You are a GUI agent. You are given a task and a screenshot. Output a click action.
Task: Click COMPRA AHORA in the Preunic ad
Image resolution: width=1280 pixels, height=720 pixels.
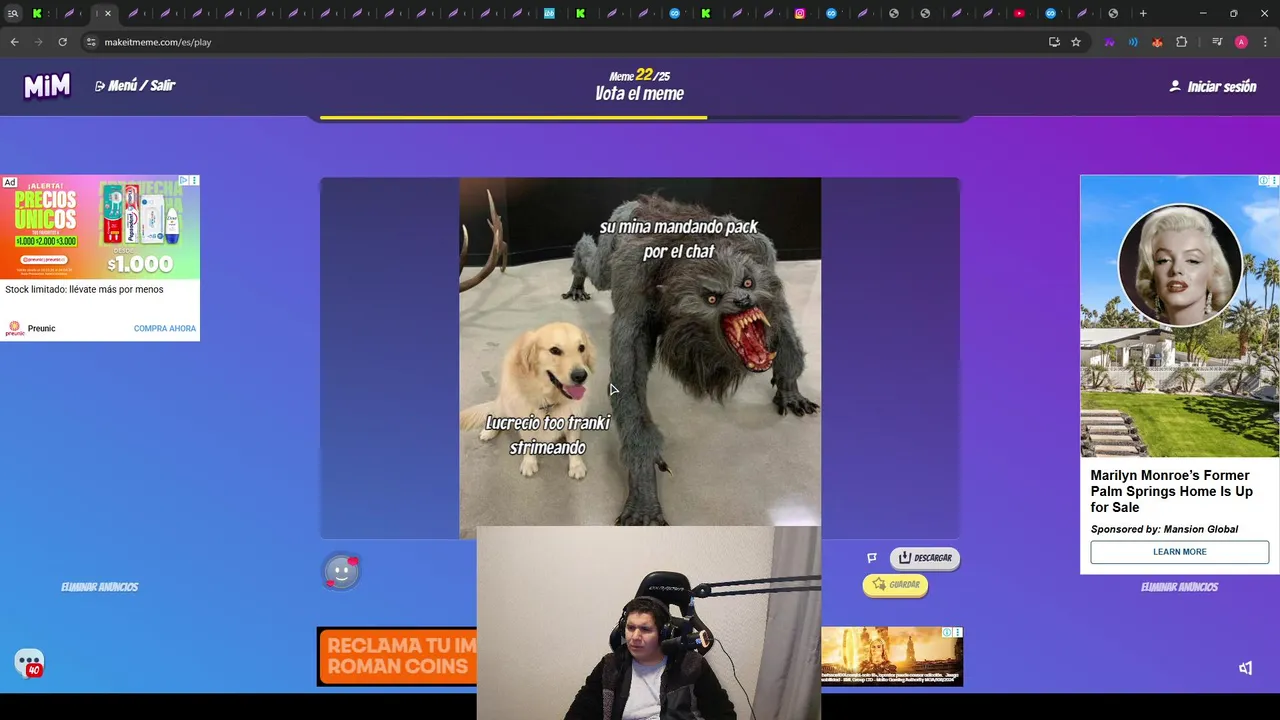click(165, 328)
